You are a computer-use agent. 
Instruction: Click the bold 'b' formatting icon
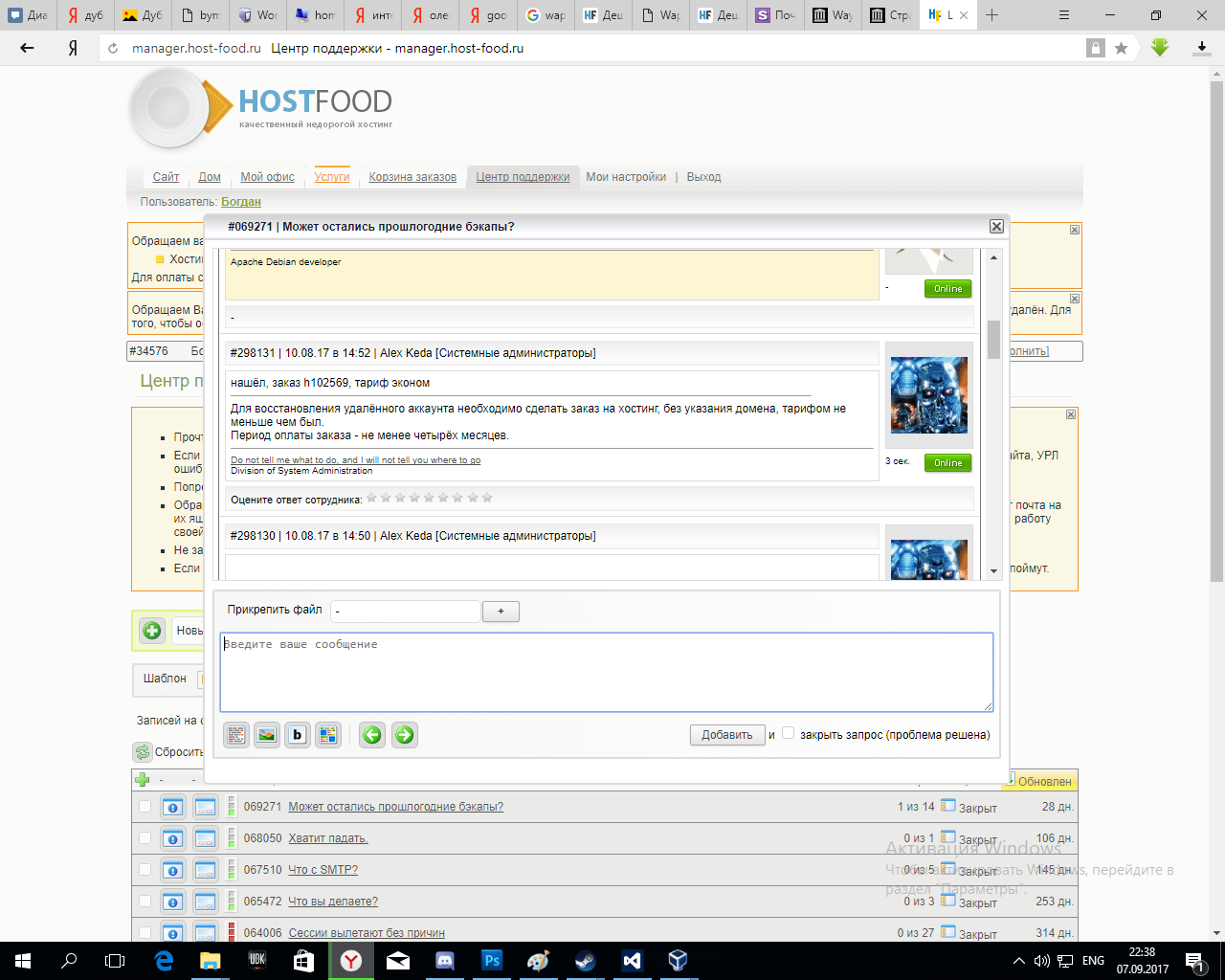coord(298,735)
